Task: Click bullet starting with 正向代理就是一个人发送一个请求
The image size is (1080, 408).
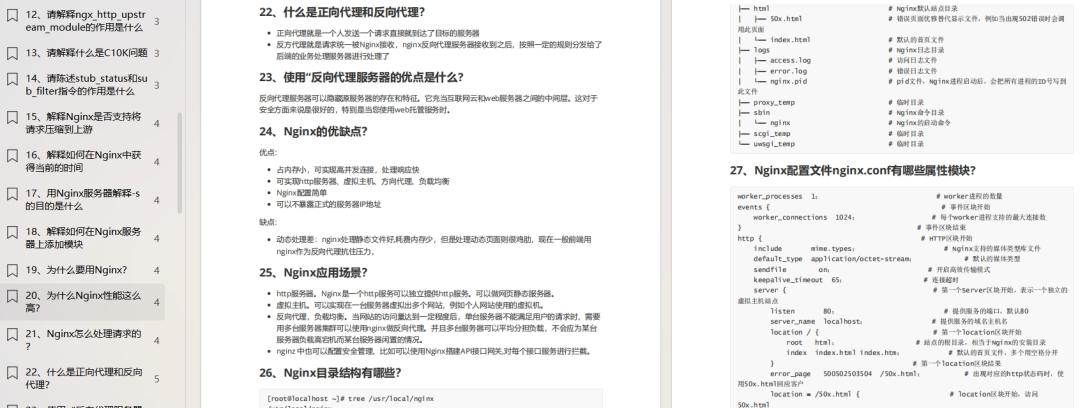Action: tap(377, 33)
